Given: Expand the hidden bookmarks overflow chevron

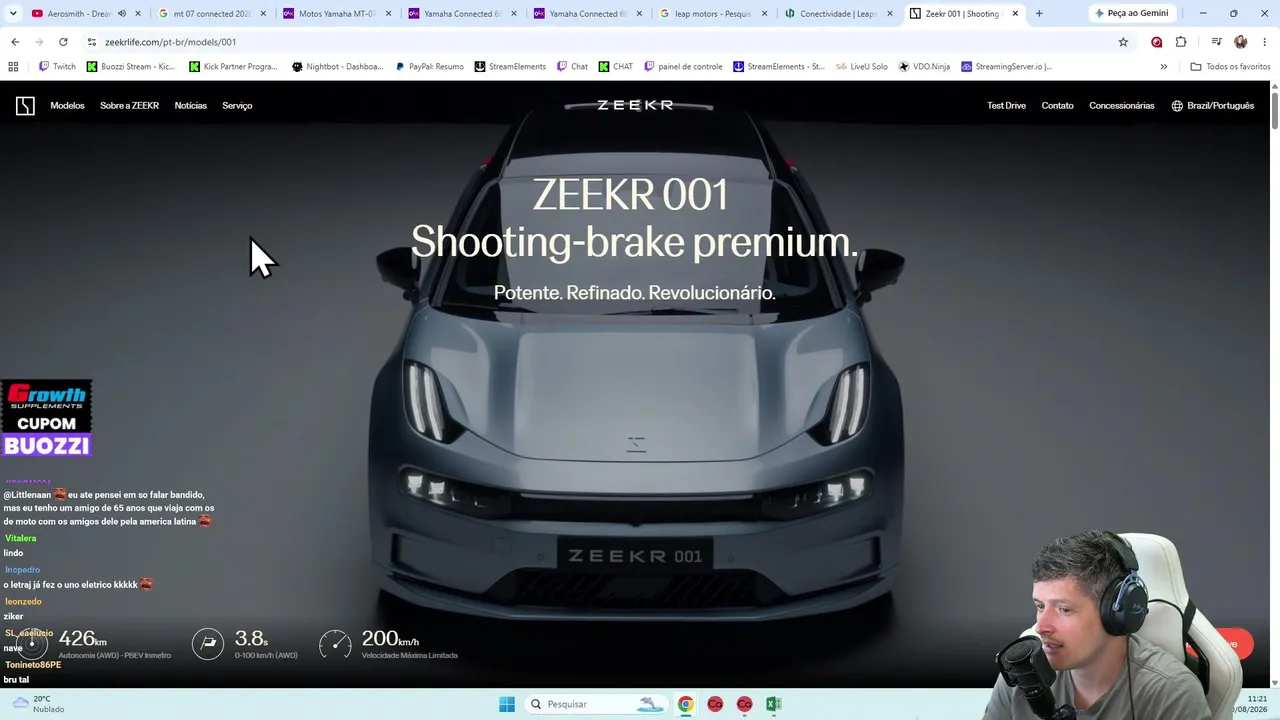Looking at the screenshot, I should coord(1163,67).
